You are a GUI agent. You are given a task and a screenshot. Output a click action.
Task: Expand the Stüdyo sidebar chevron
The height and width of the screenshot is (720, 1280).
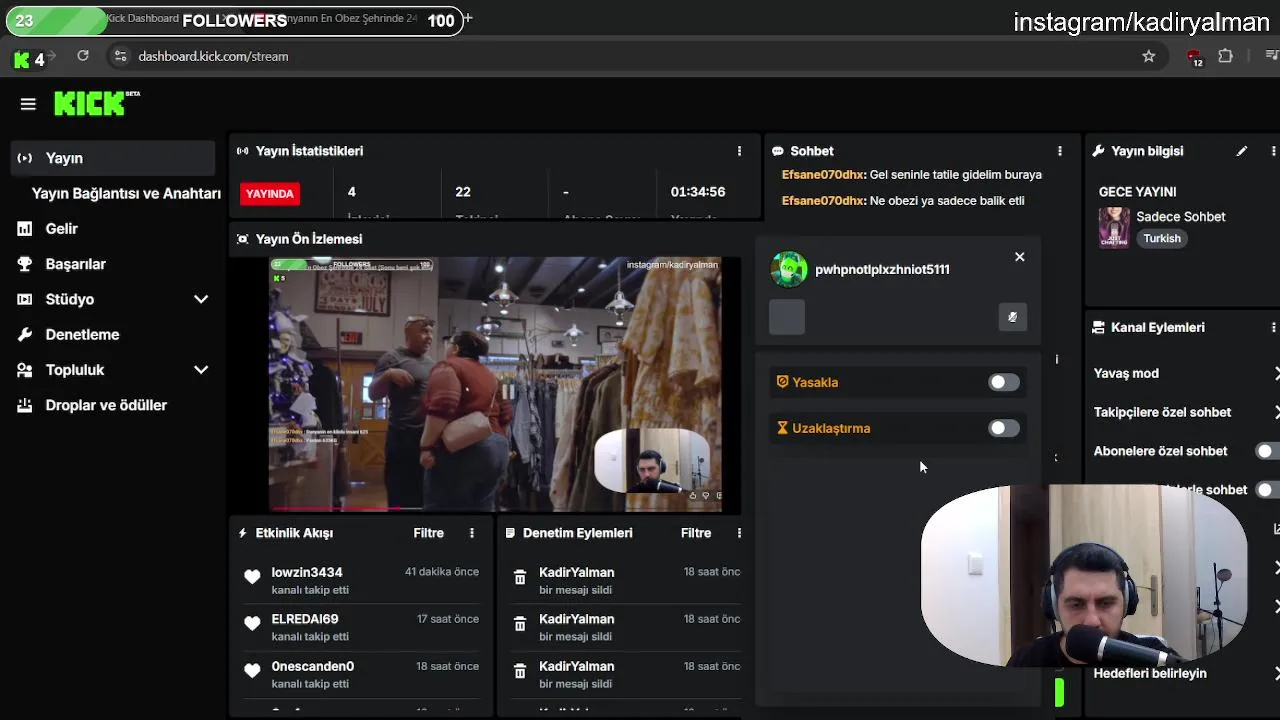click(x=201, y=299)
